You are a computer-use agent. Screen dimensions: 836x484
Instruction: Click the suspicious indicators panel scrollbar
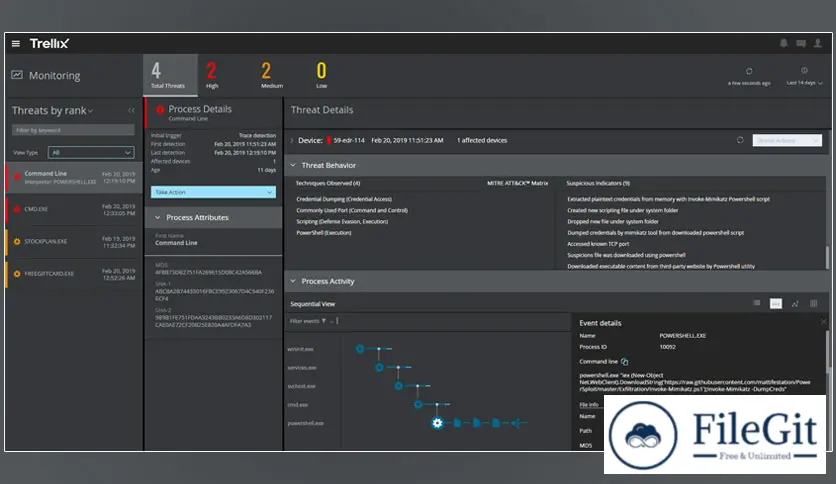click(x=827, y=257)
